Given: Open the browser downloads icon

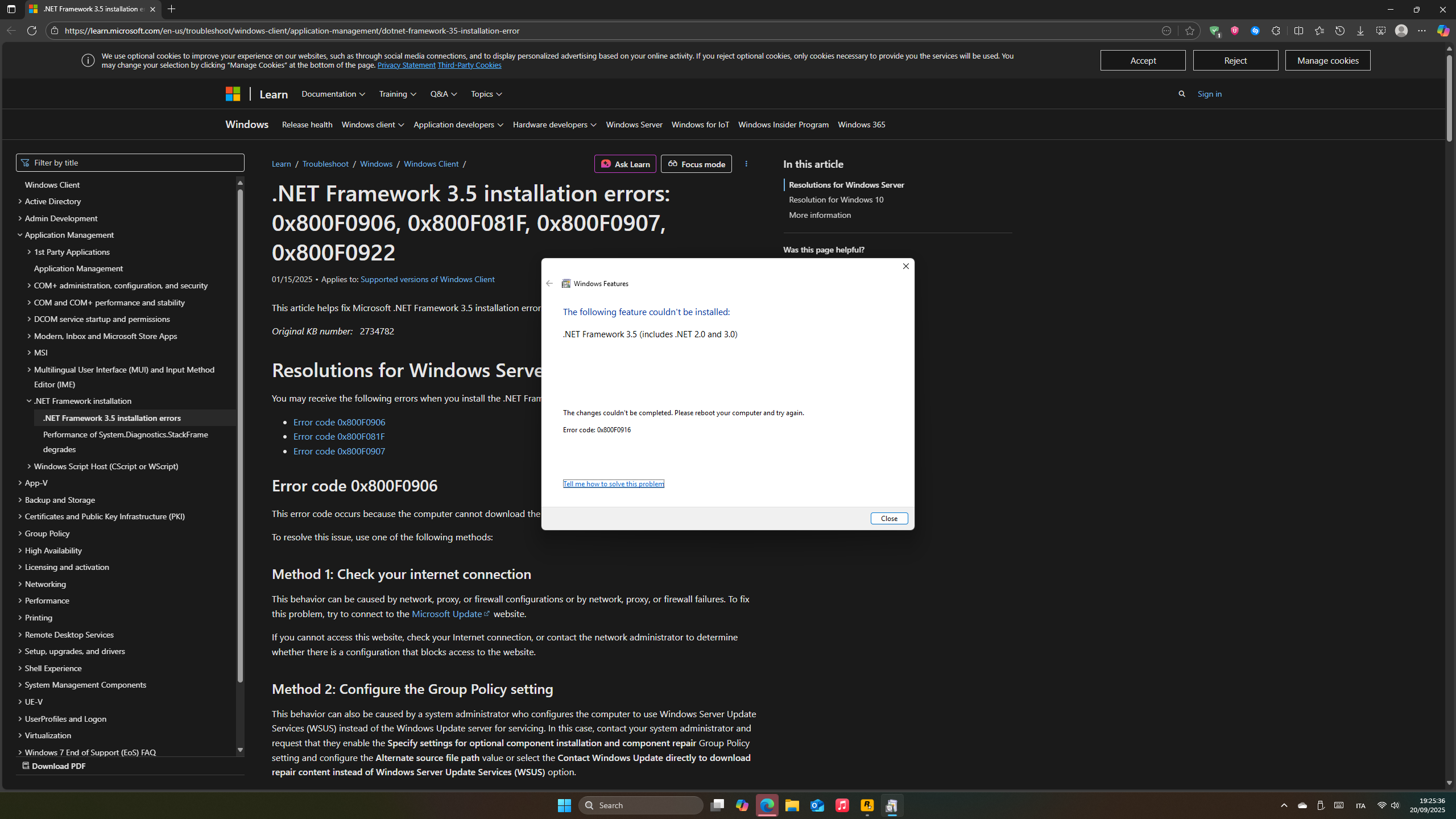Looking at the screenshot, I should click(1360, 31).
